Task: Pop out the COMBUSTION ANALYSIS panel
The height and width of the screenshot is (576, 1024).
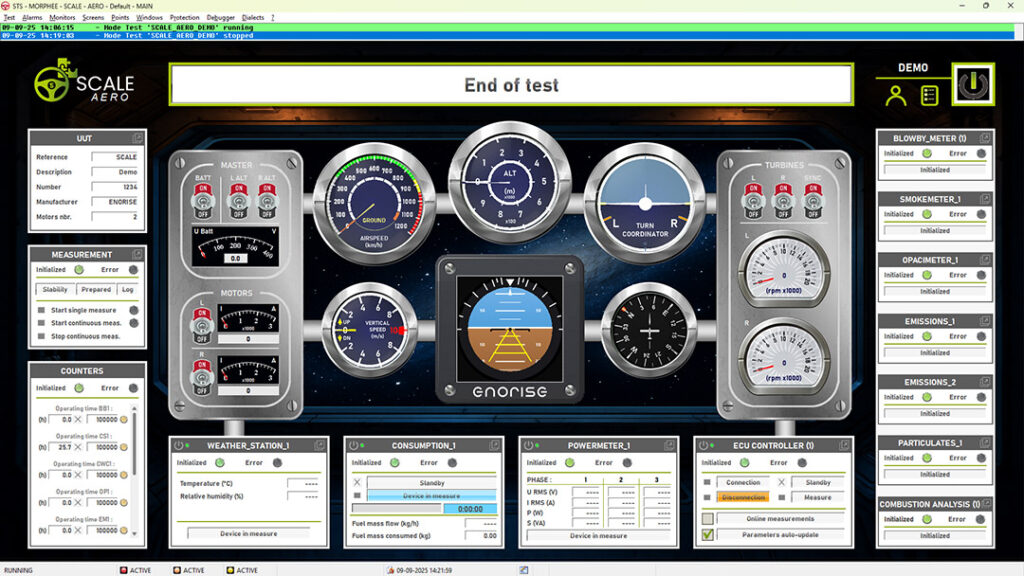Action: point(986,504)
